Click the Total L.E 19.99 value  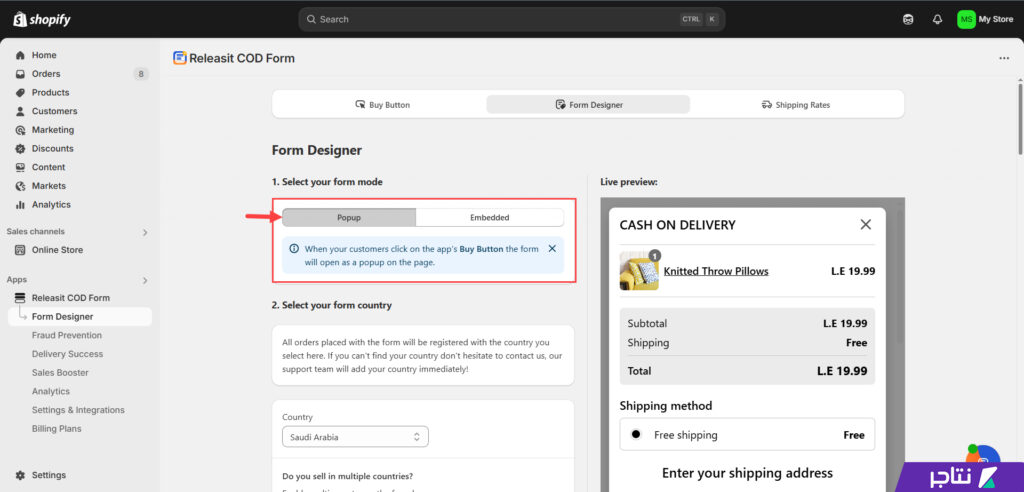pos(842,371)
